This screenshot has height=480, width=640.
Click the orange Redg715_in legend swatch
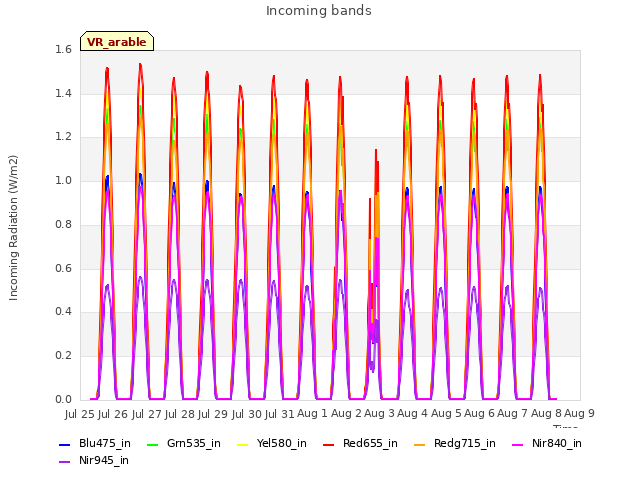(x=420, y=444)
